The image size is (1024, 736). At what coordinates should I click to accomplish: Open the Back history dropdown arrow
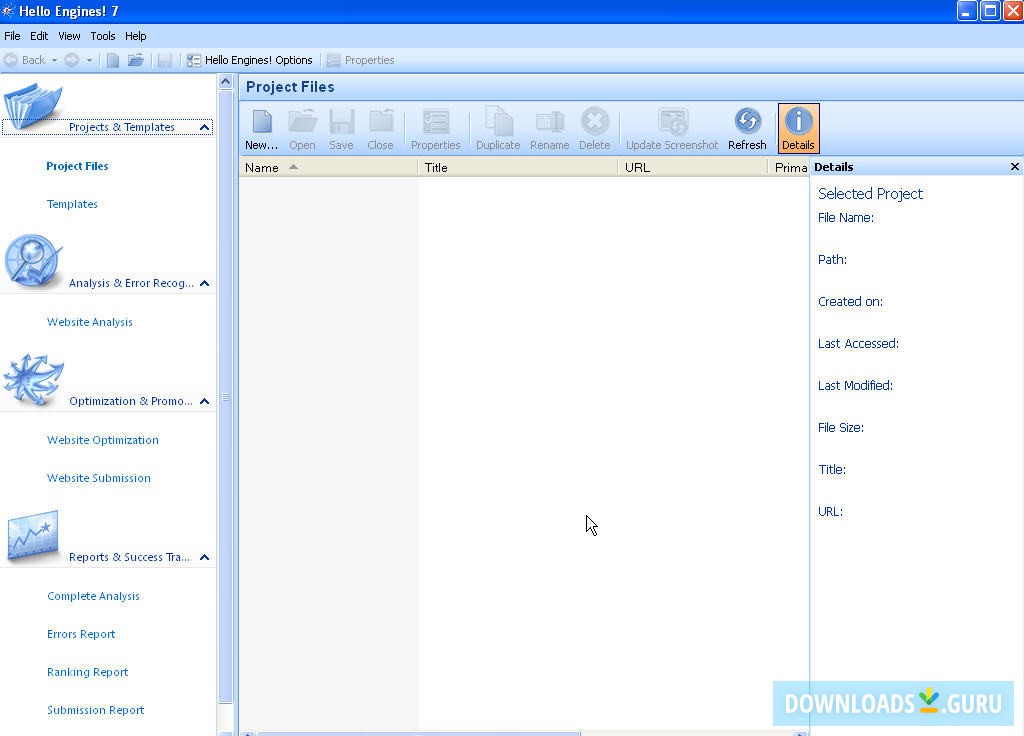[x=54, y=60]
